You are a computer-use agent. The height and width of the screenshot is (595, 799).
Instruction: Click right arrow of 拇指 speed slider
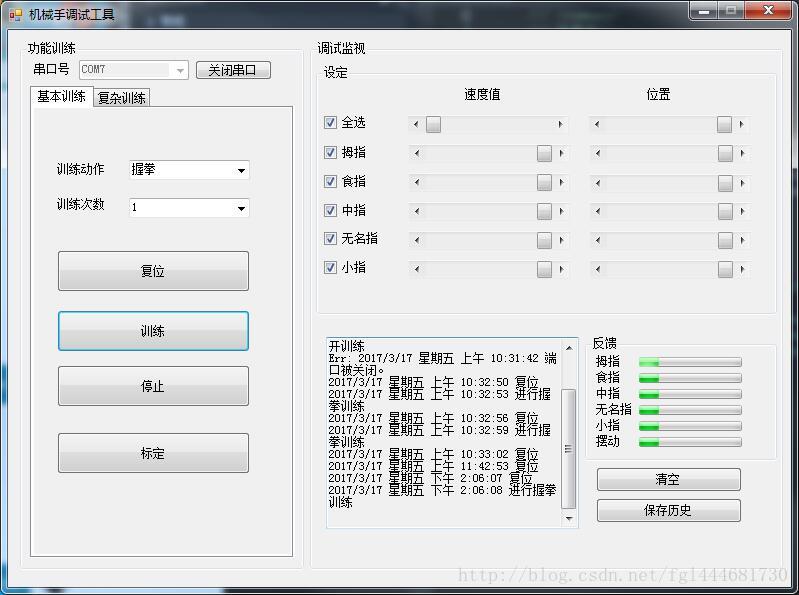[562, 153]
